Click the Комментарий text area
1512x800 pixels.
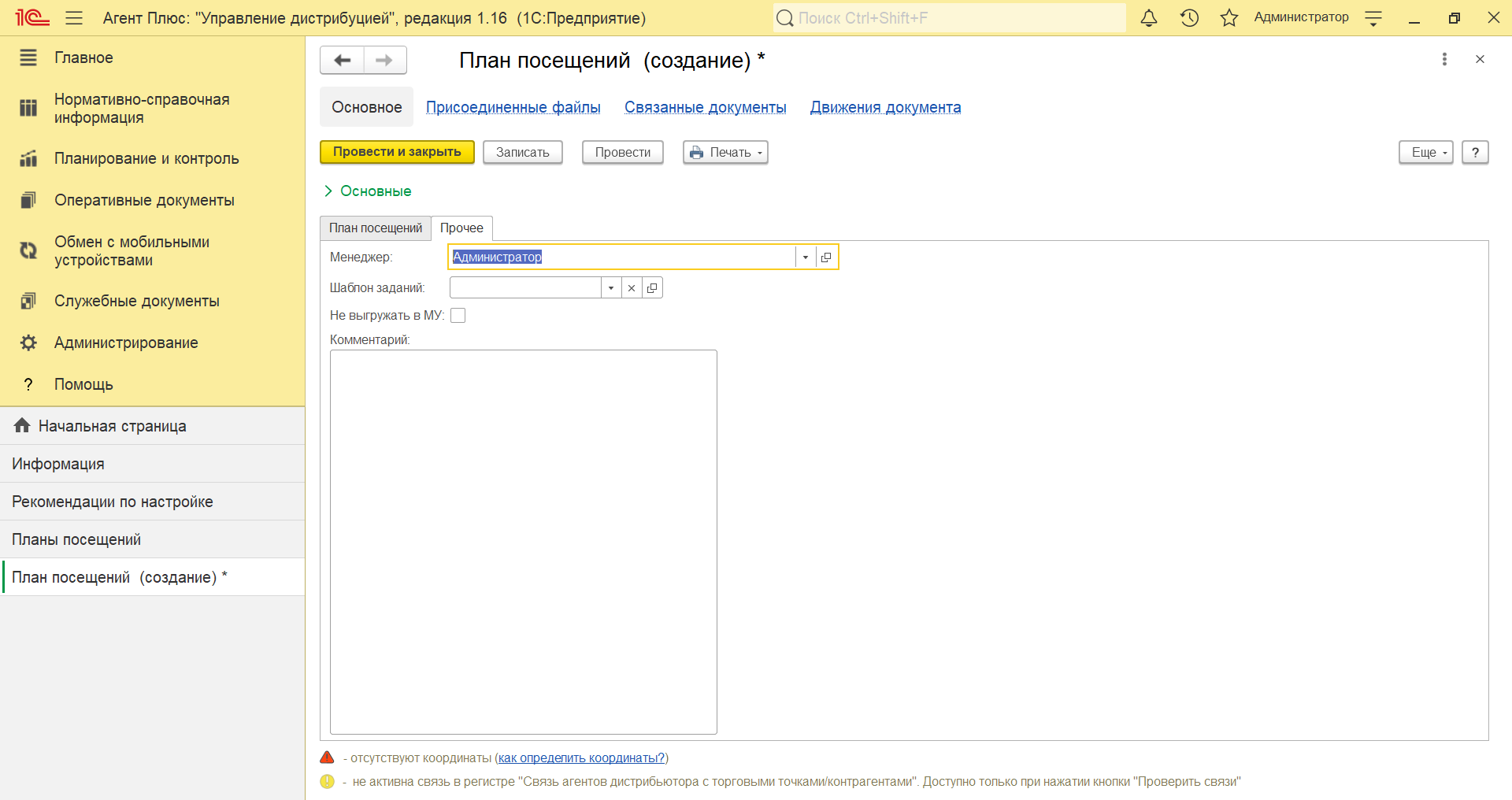tap(524, 542)
